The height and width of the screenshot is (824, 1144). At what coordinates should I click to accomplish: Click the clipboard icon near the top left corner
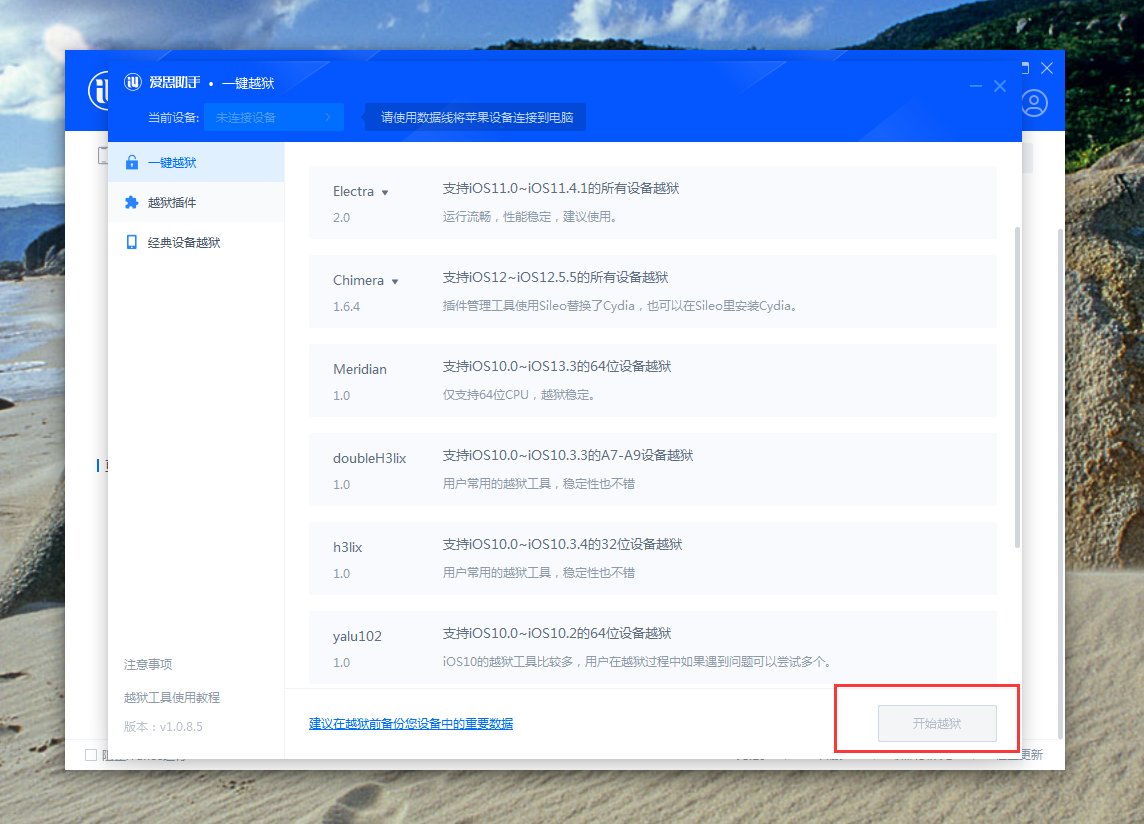tap(101, 155)
